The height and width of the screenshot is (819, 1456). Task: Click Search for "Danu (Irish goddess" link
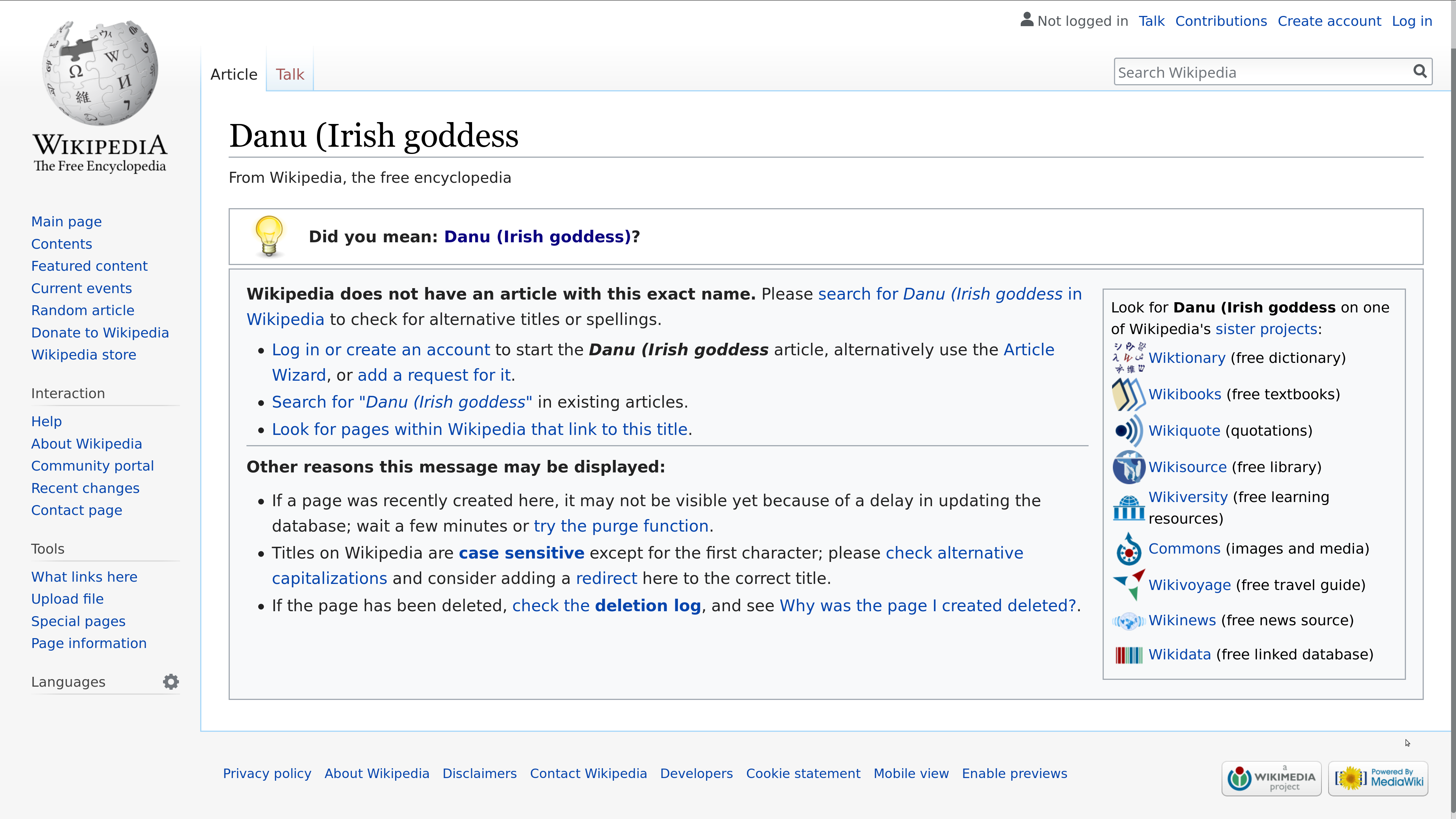click(x=402, y=402)
